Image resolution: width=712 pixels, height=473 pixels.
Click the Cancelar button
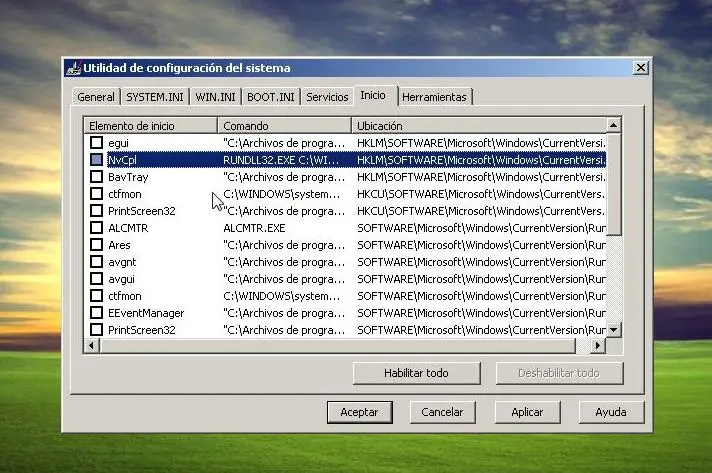[442, 412]
